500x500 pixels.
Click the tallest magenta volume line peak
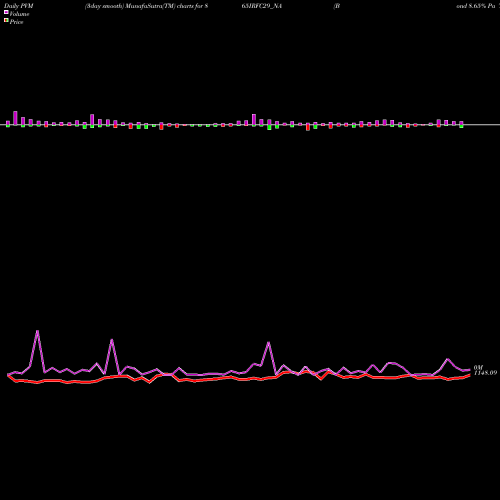click(37, 331)
